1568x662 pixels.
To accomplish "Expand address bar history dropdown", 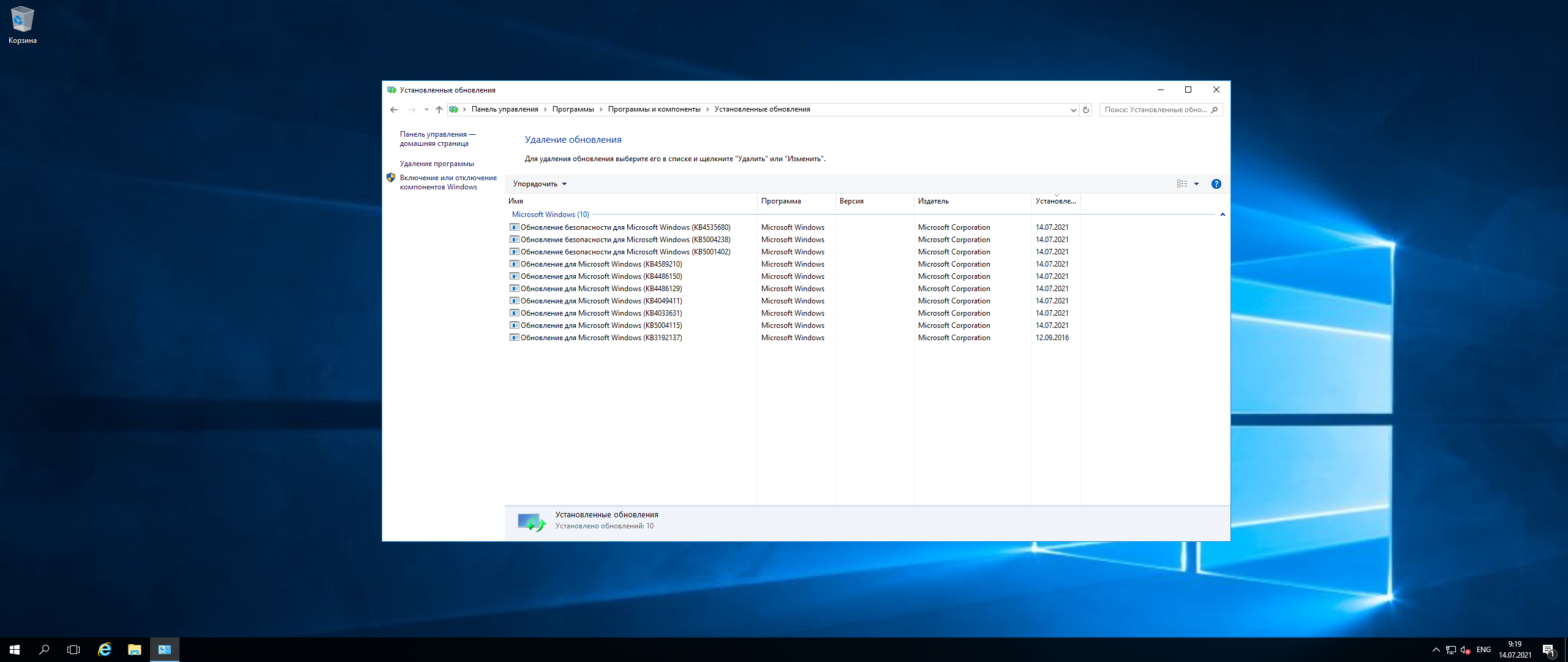I will (x=1073, y=110).
